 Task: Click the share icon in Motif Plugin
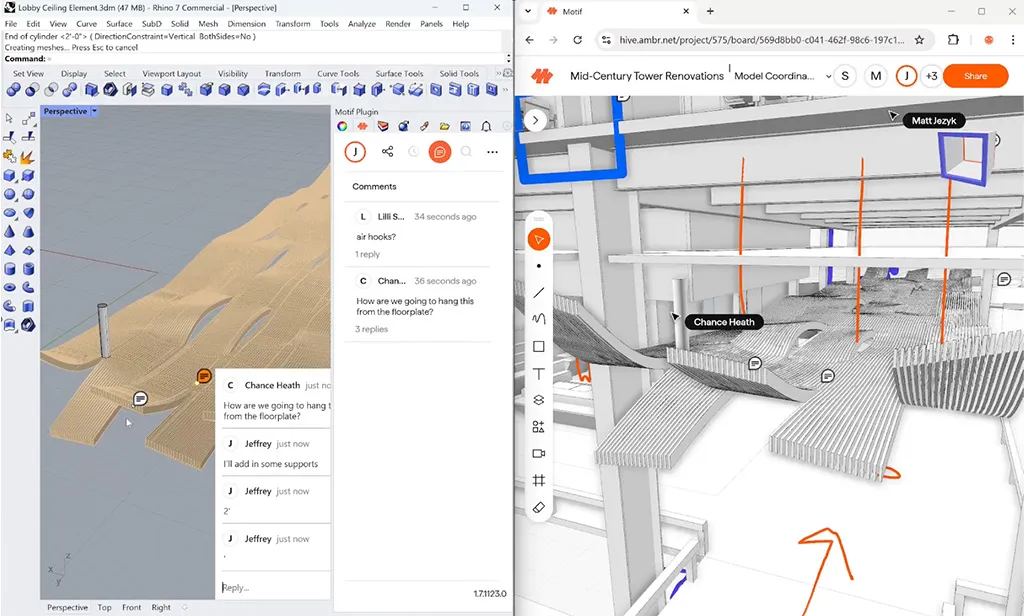(387, 152)
